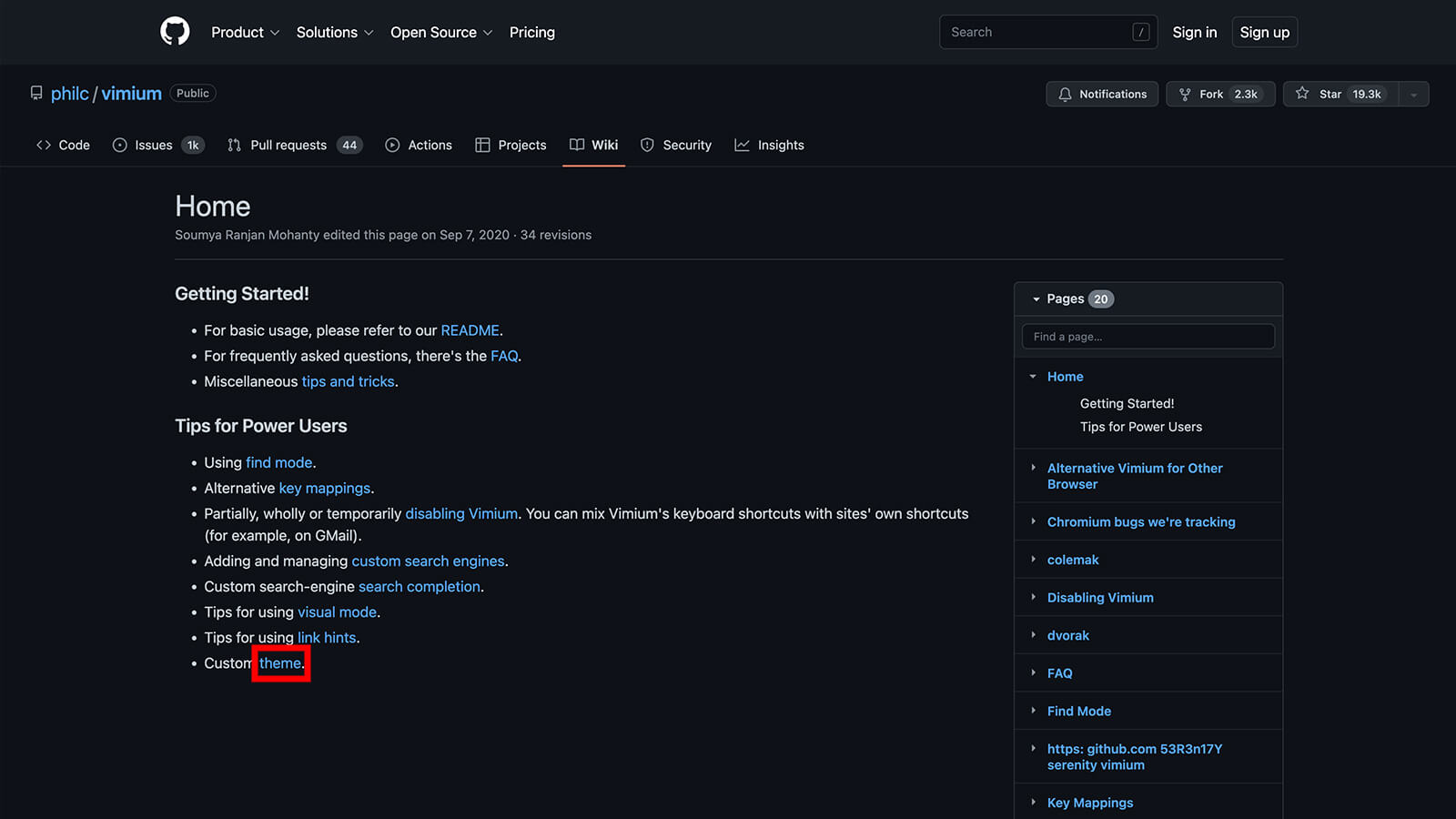Select Tips for Power Users in sidebar

coord(1141,427)
